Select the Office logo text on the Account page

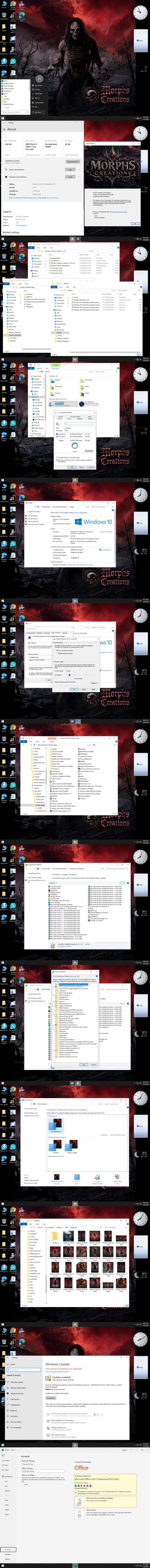(81, 1468)
